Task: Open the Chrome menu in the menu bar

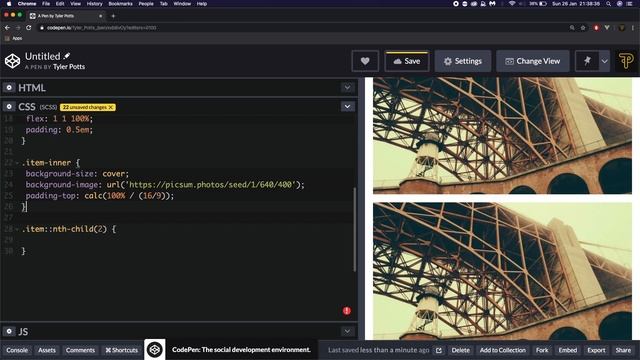Action: pos(27,4)
